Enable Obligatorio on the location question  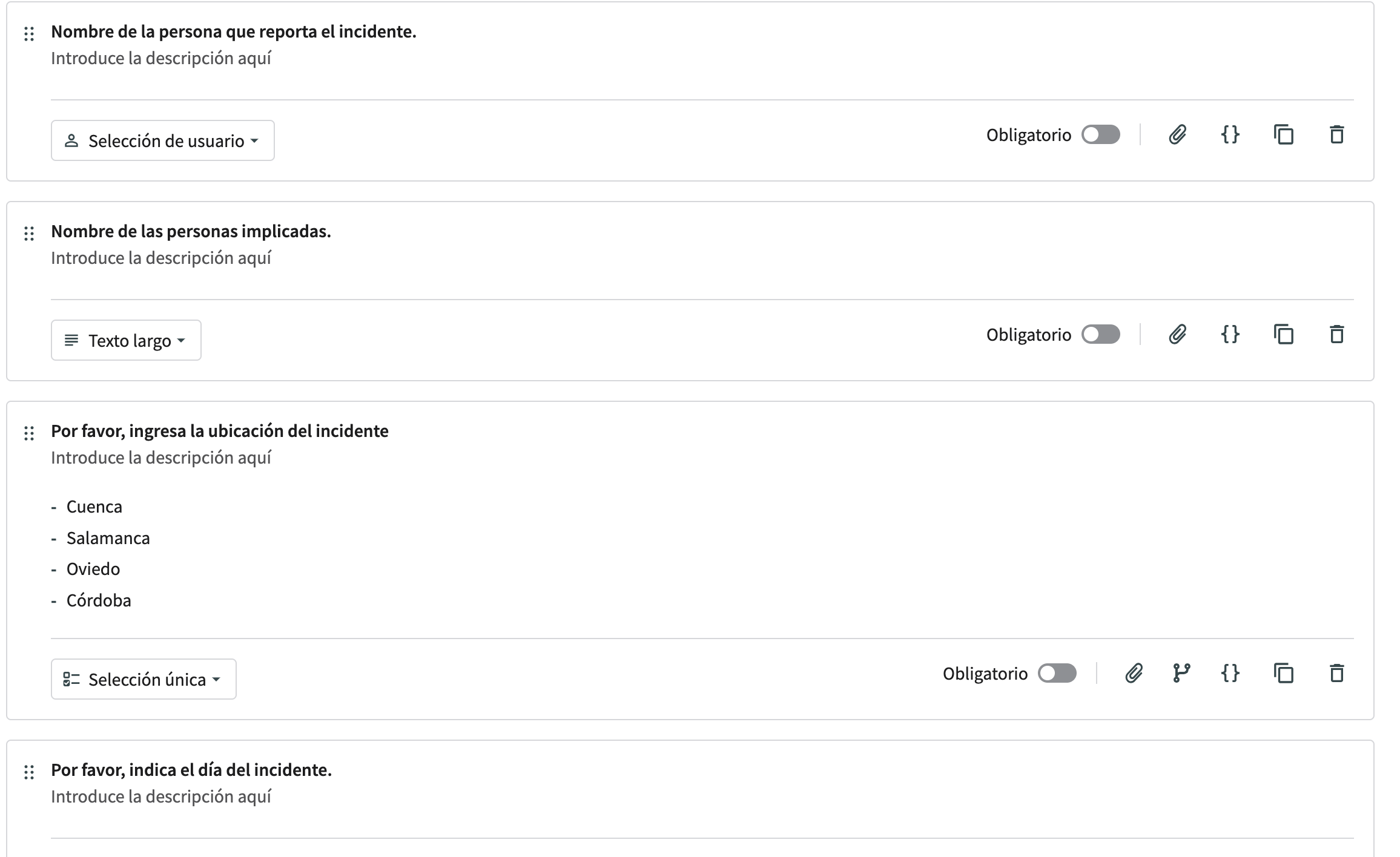click(1058, 673)
